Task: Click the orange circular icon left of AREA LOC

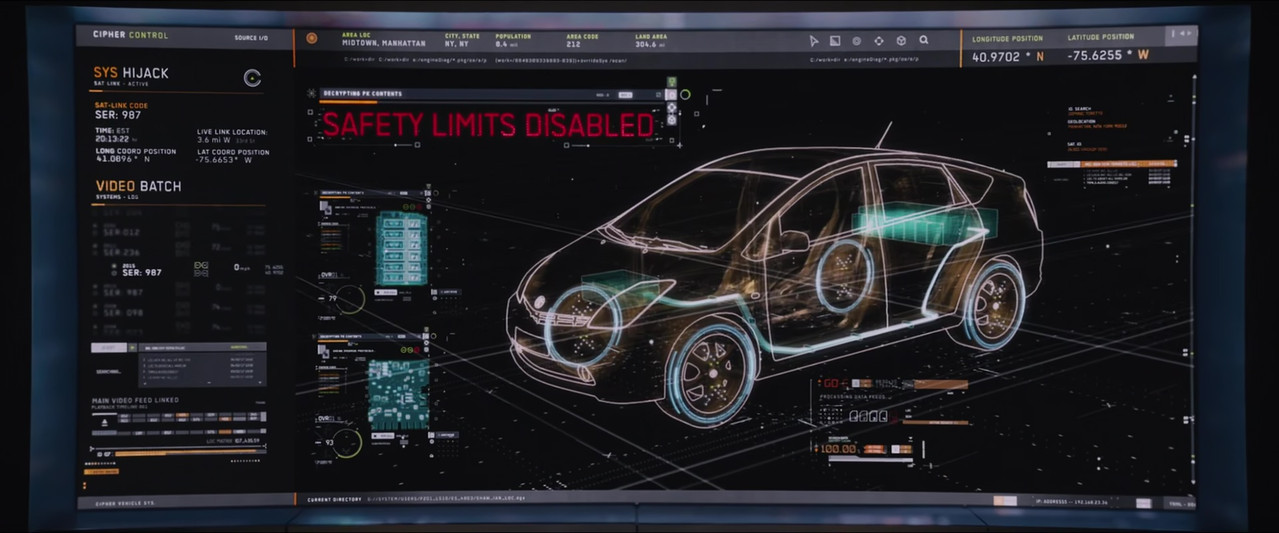Action: coord(312,39)
